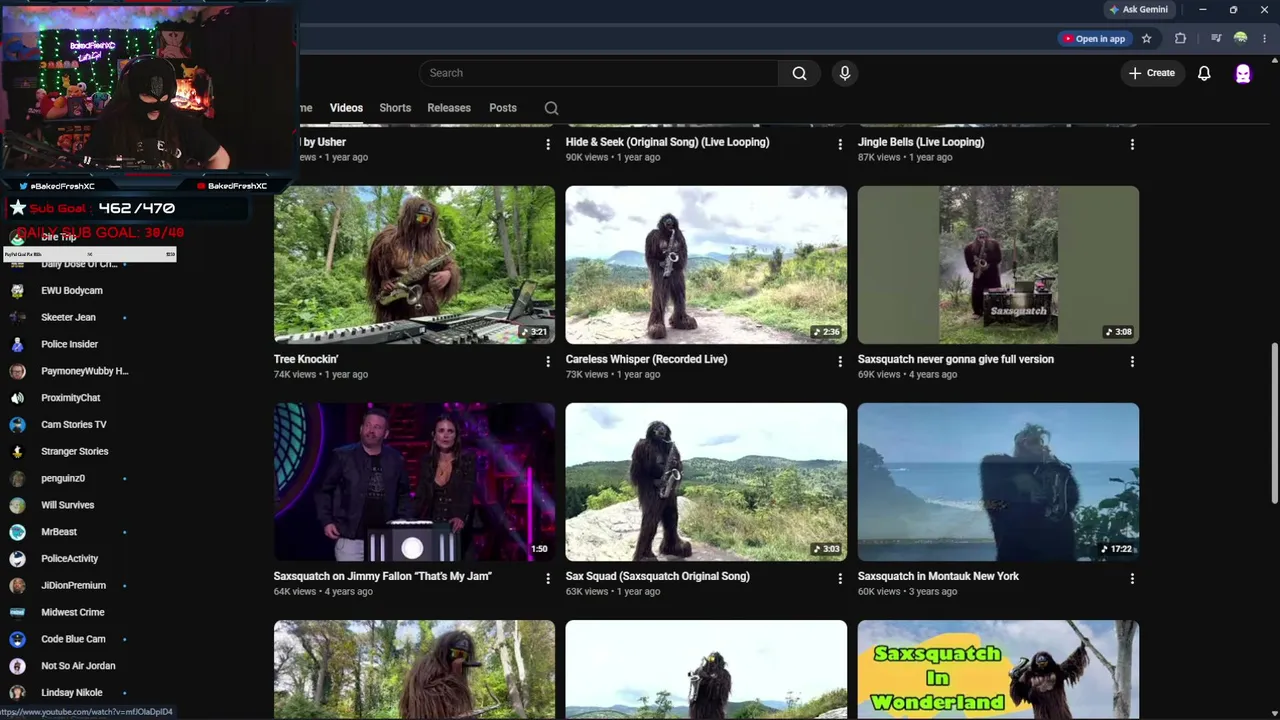
Task: Go to Not So Air Jordan subscription
Action: pyautogui.click(x=78, y=666)
